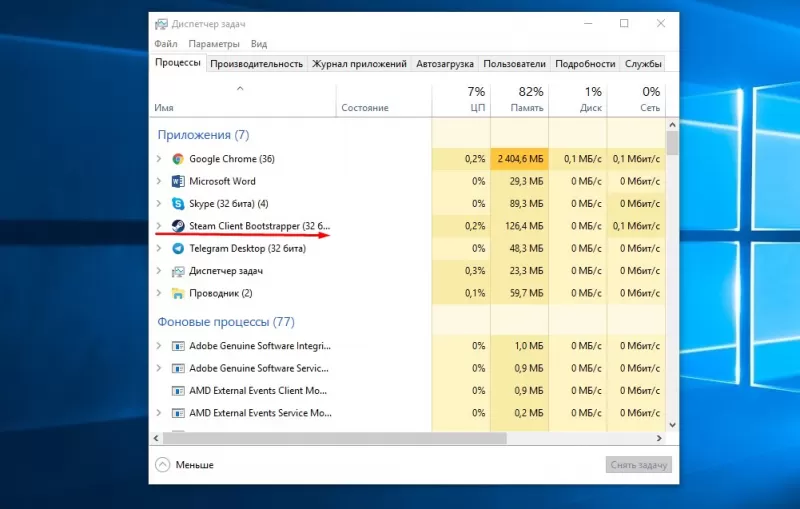Open the Вид menu
The height and width of the screenshot is (509, 800).
point(259,44)
